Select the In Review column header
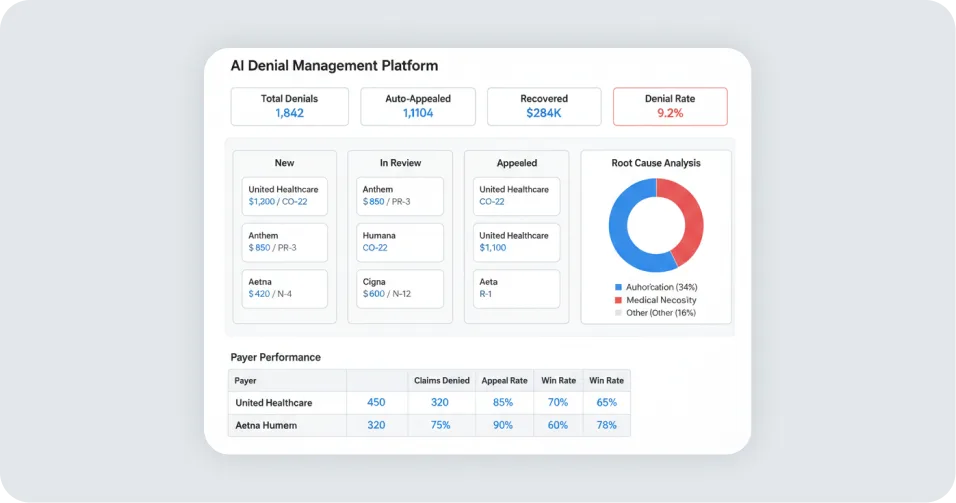This screenshot has width=956, height=503. (x=400, y=163)
